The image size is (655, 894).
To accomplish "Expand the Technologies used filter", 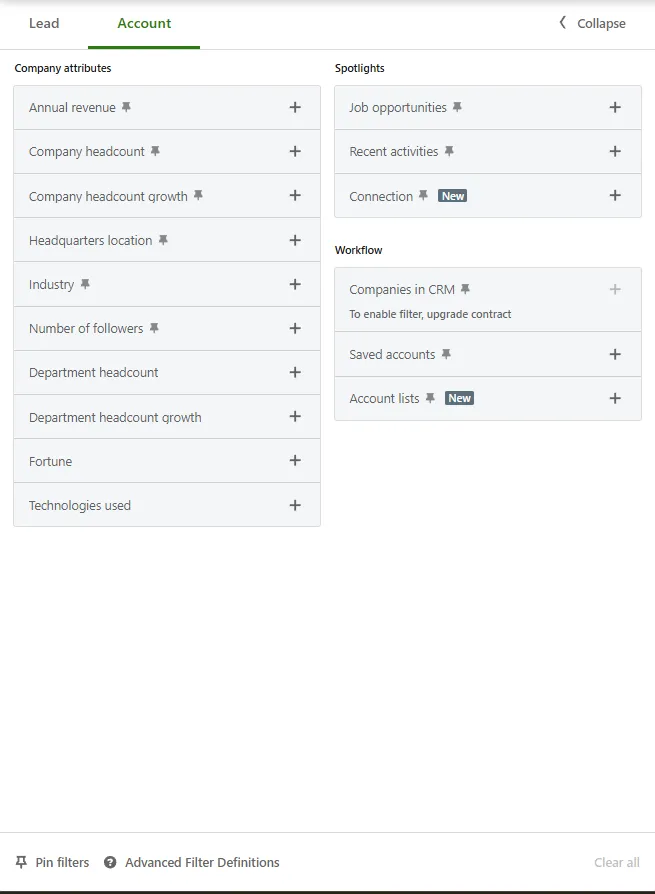I will 295,505.
